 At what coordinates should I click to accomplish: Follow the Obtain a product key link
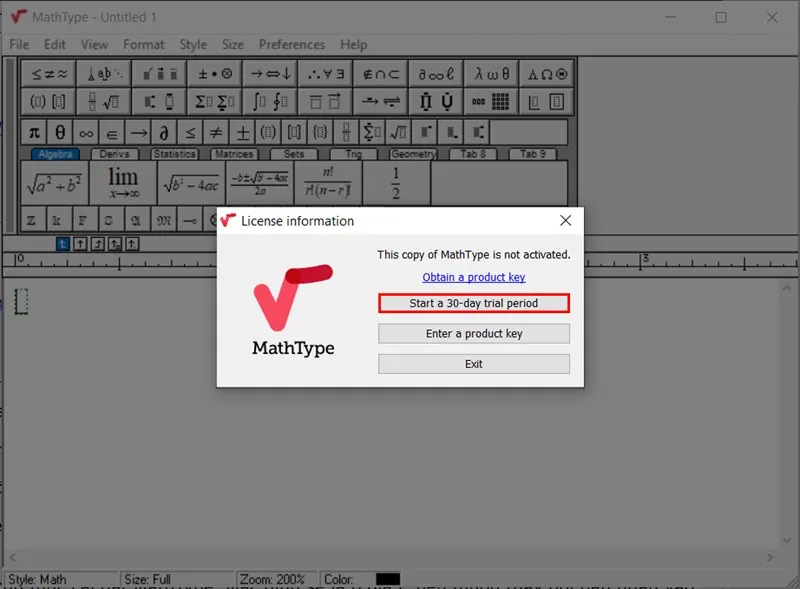pyautogui.click(x=473, y=277)
